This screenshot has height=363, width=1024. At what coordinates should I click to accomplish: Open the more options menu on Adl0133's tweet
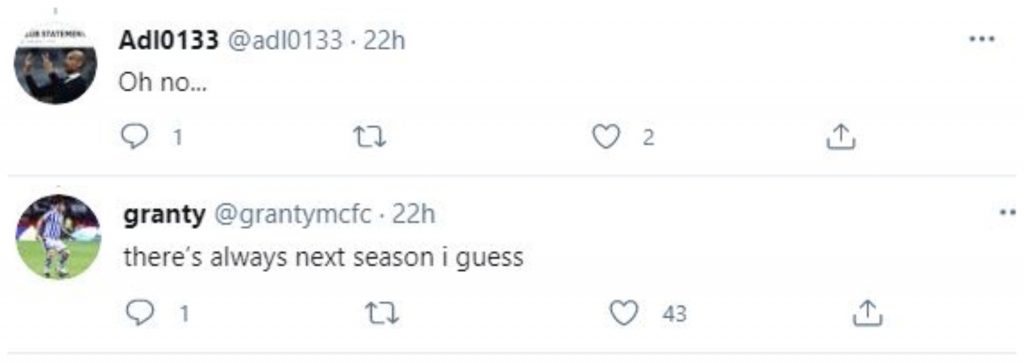click(981, 39)
